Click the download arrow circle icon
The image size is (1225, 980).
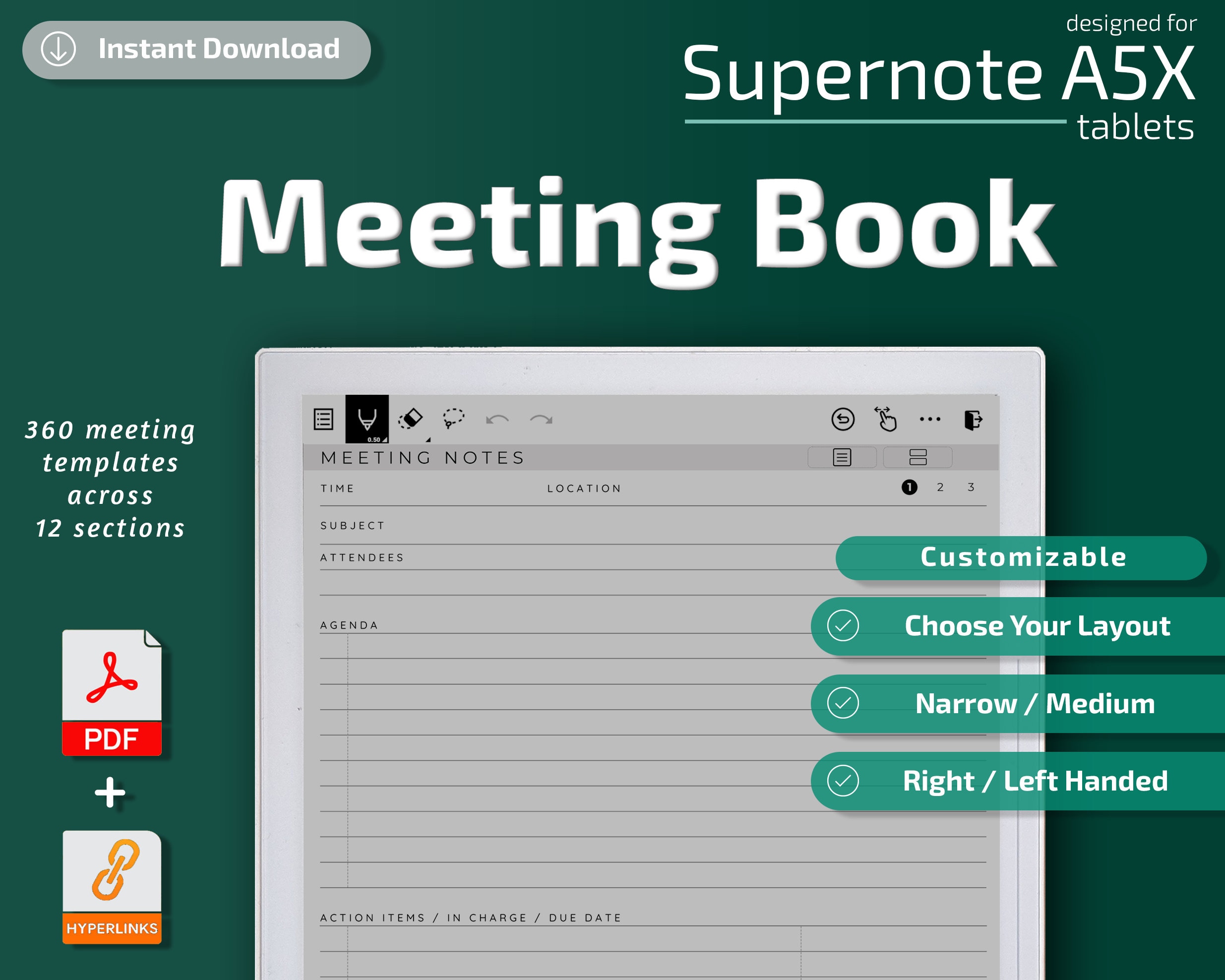click(x=59, y=49)
